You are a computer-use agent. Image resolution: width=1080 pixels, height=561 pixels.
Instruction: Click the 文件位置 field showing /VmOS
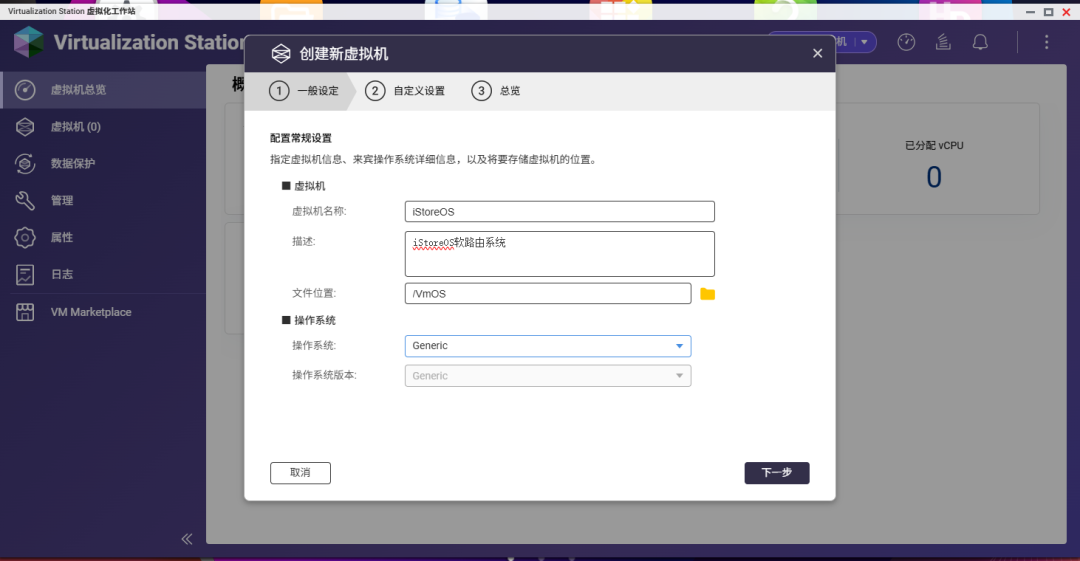pyautogui.click(x=548, y=294)
